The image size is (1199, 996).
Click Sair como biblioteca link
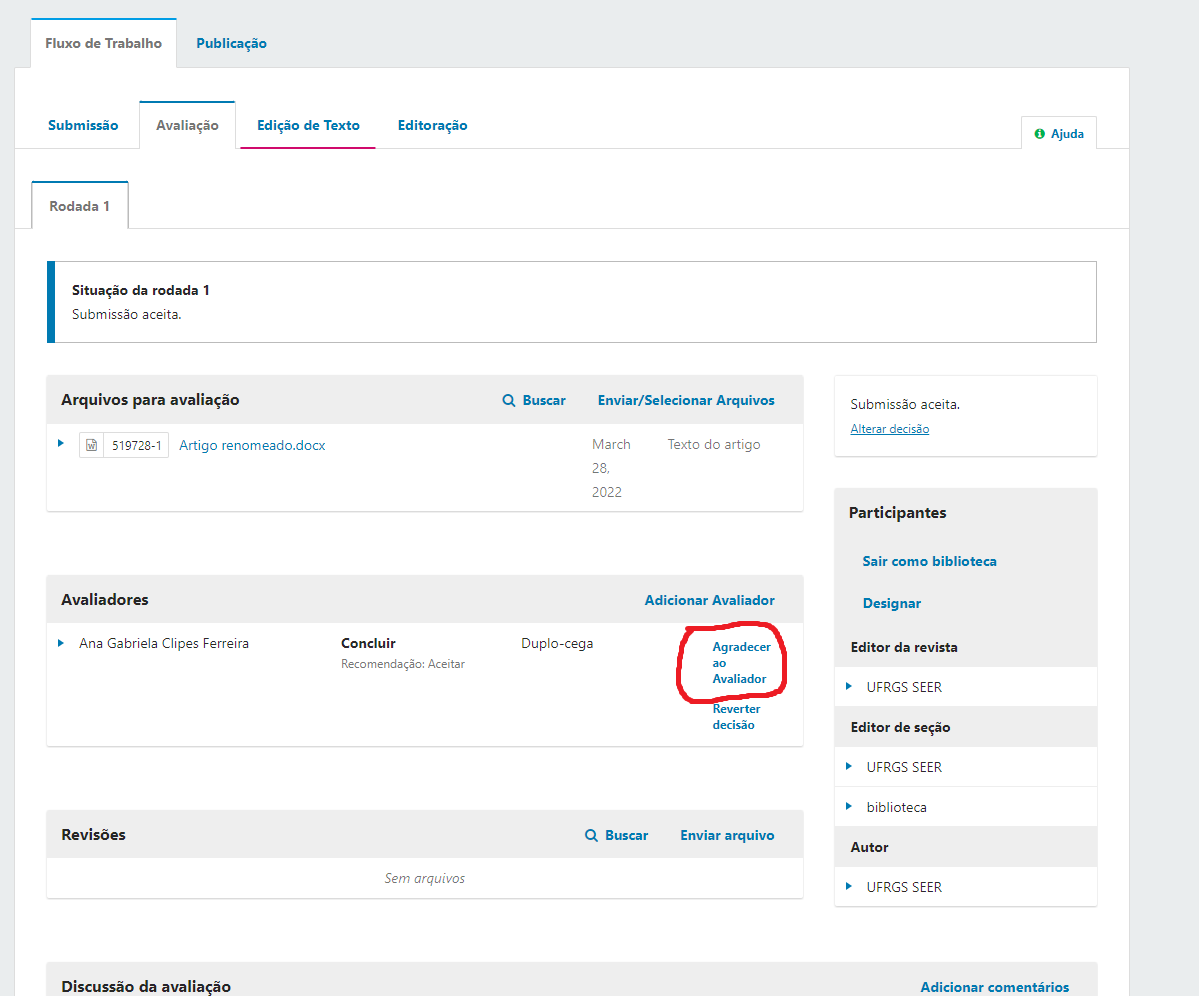click(929, 561)
